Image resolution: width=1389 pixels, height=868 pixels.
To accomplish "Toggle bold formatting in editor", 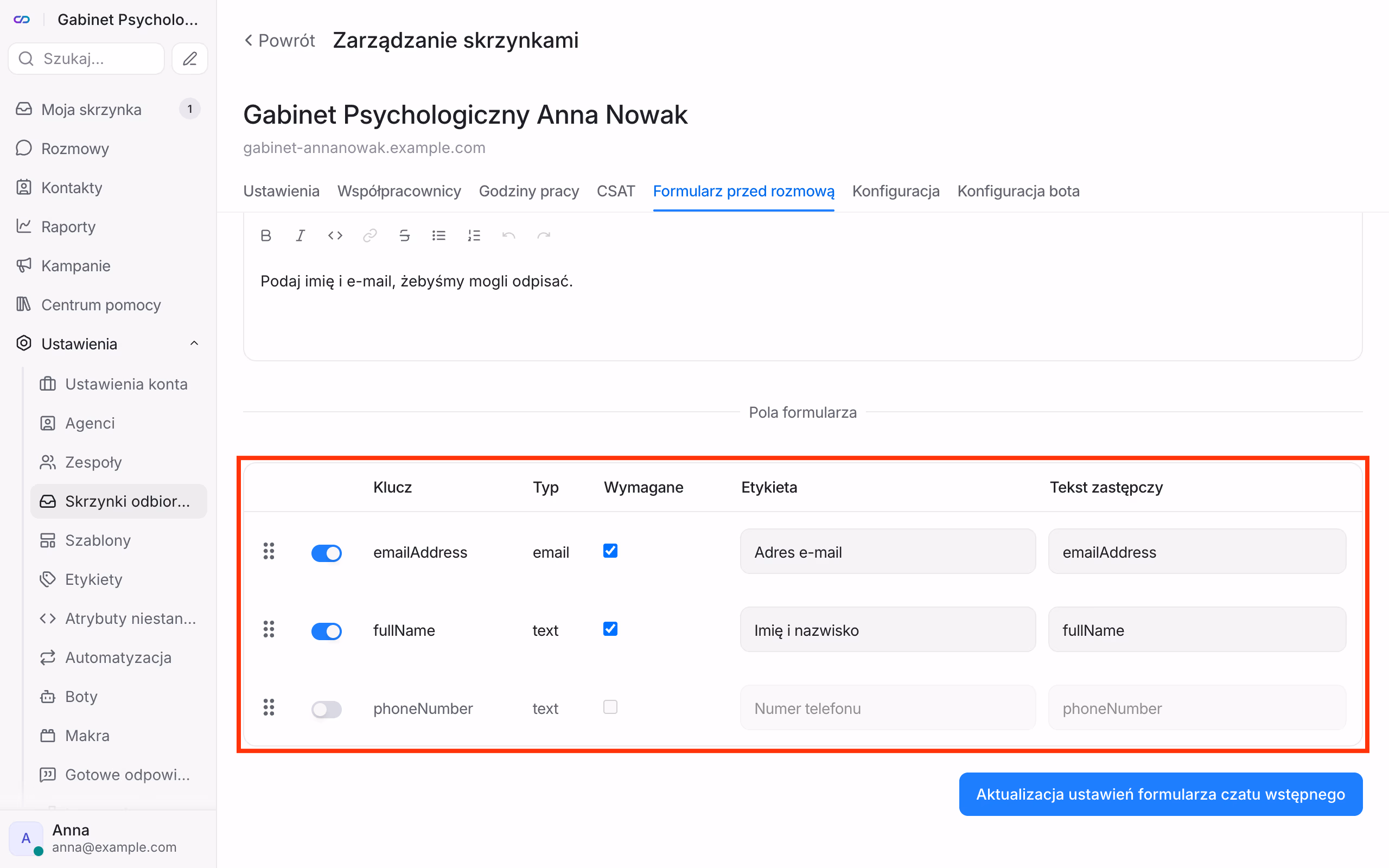I will point(266,235).
